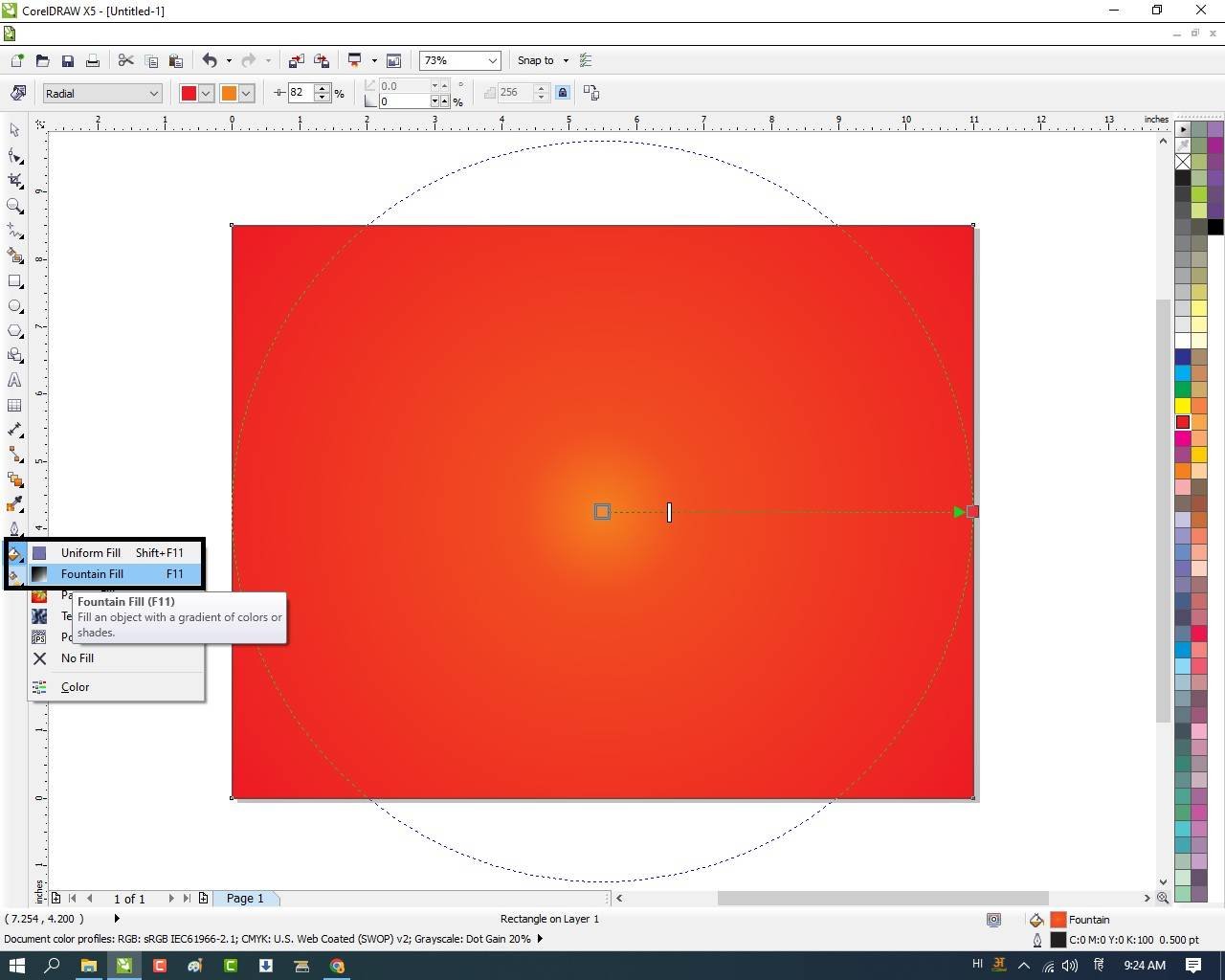Viewport: 1225px width, 980px height.
Task: Click the Open file icon
Action: click(42, 60)
